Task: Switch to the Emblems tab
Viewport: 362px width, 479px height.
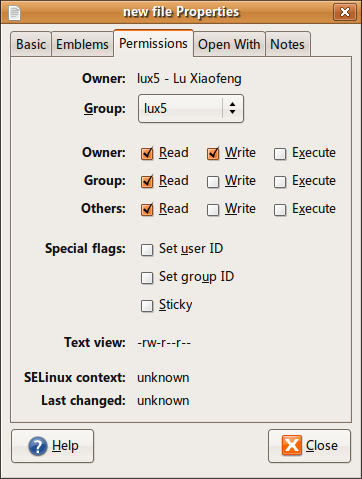Action: click(82, 44)
